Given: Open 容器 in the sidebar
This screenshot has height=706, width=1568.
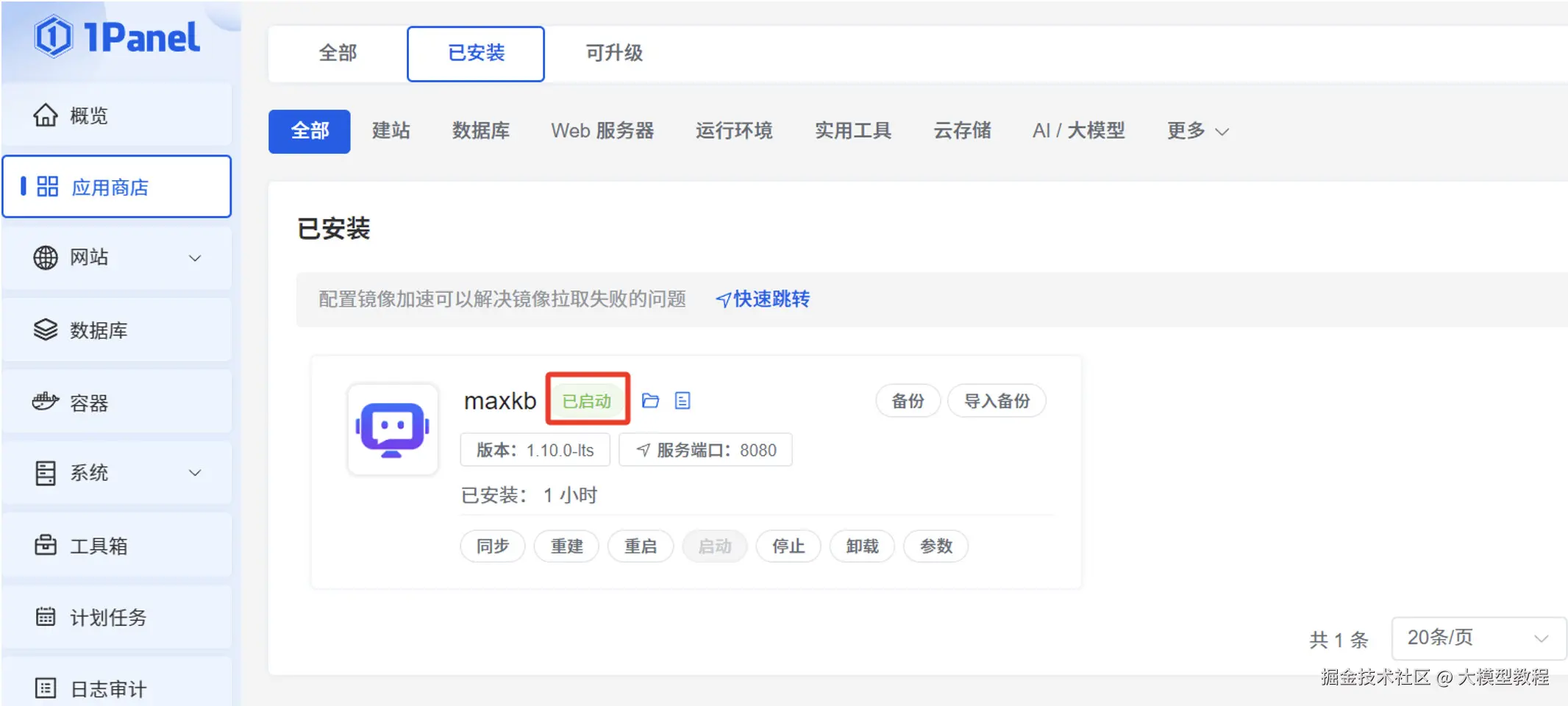Looking at the screenshot, I should [117, 402].
